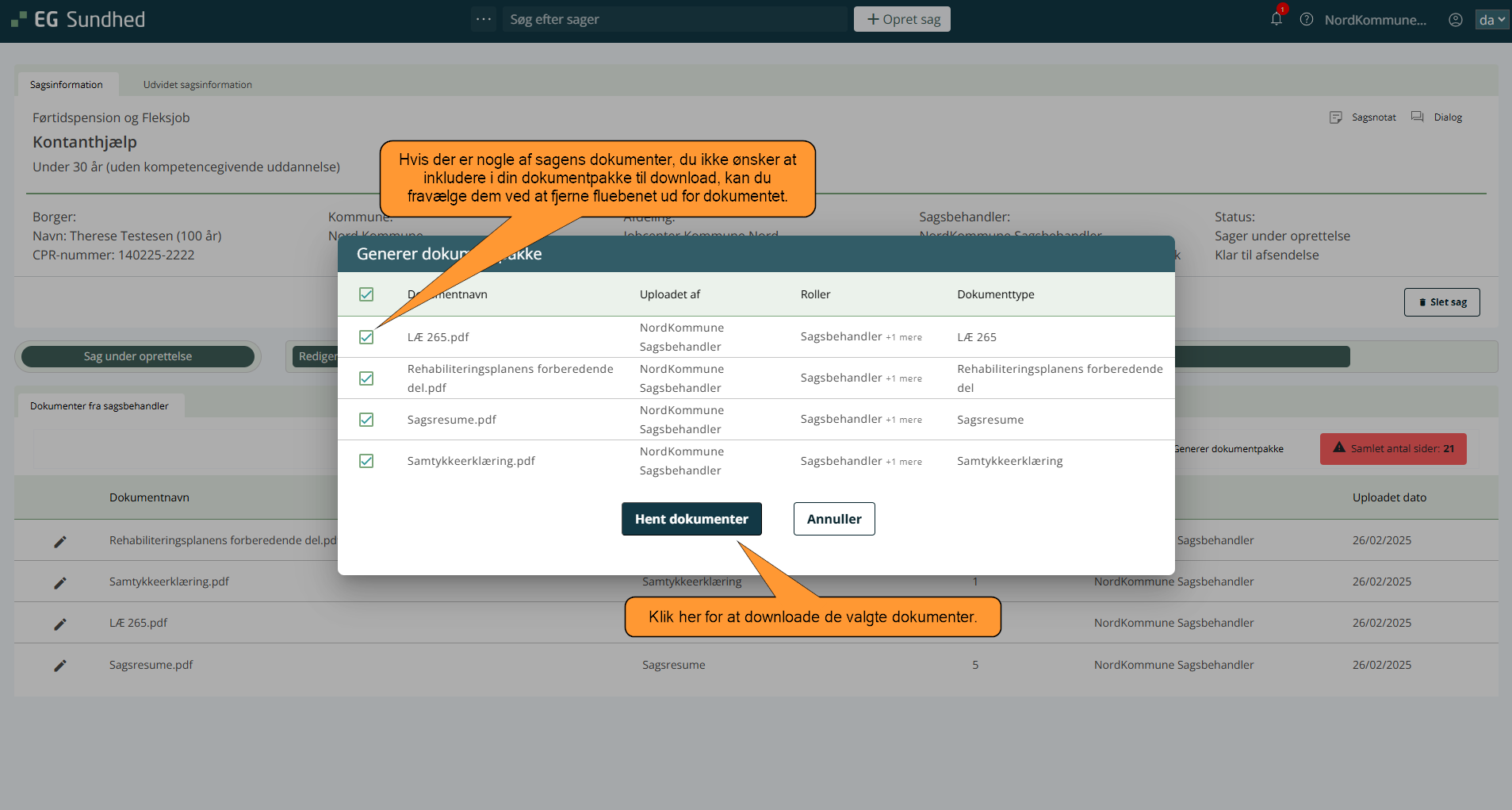Open the Dialog chat icon
The height and width of the screenshot is (810, 1512).
coord(1418,117)
